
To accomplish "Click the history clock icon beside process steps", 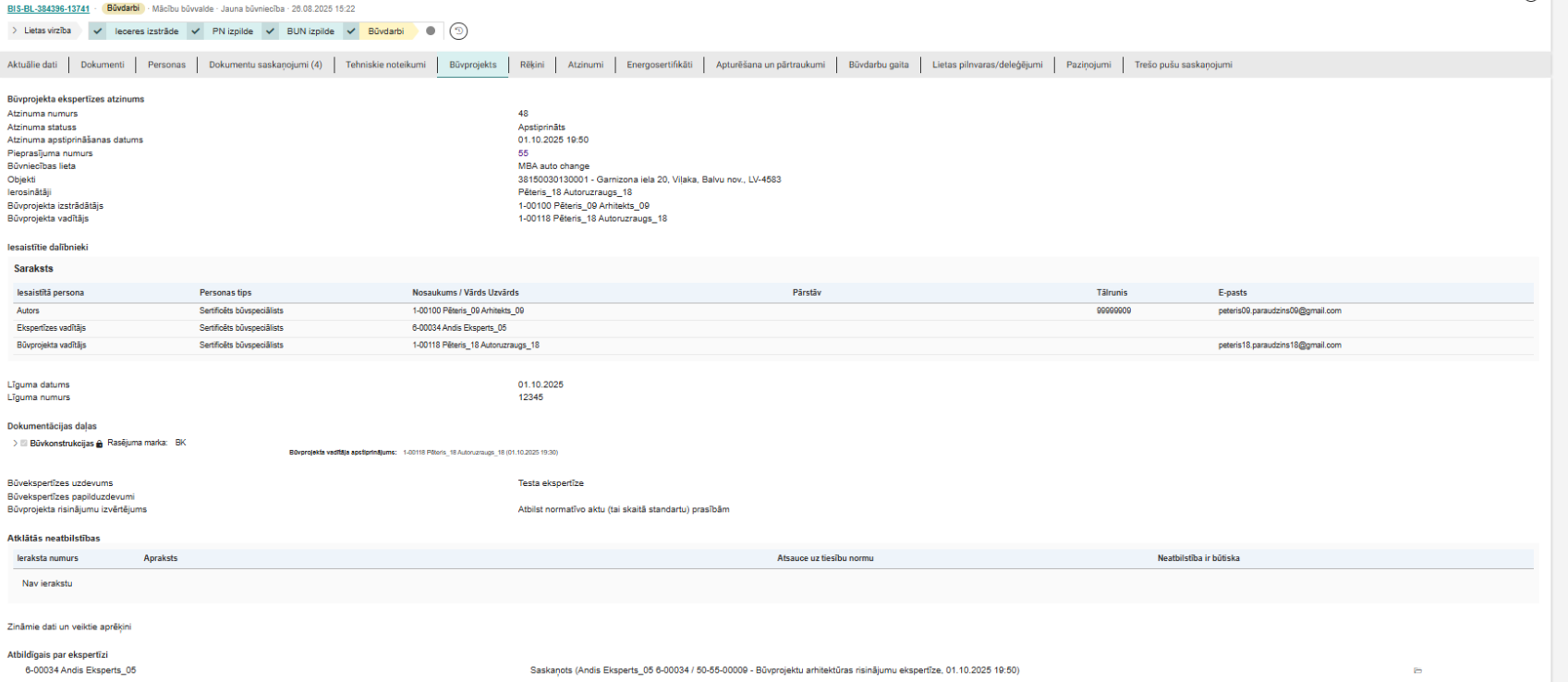I will click(x=458, y=31).
